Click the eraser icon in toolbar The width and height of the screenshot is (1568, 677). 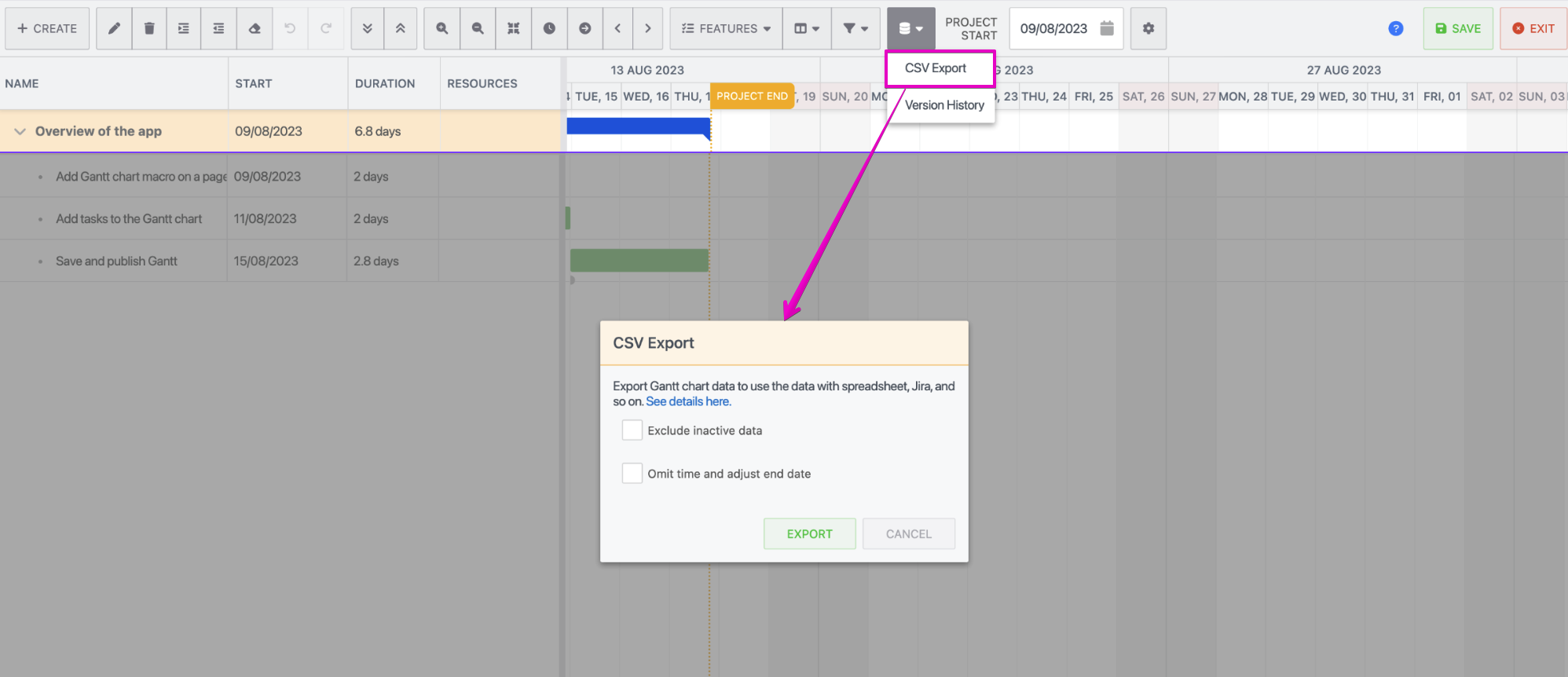click(255, 28)
